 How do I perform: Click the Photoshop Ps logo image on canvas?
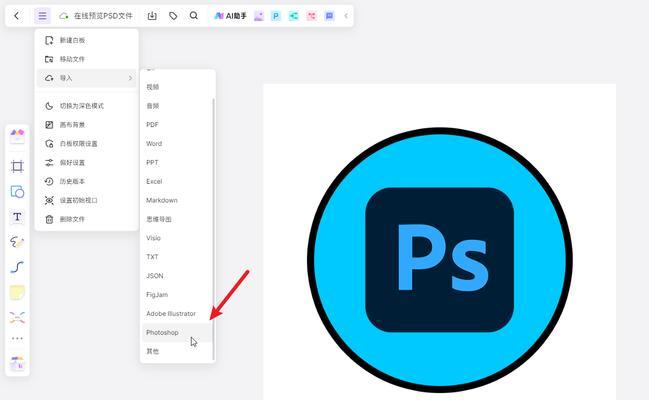point(440,260)
